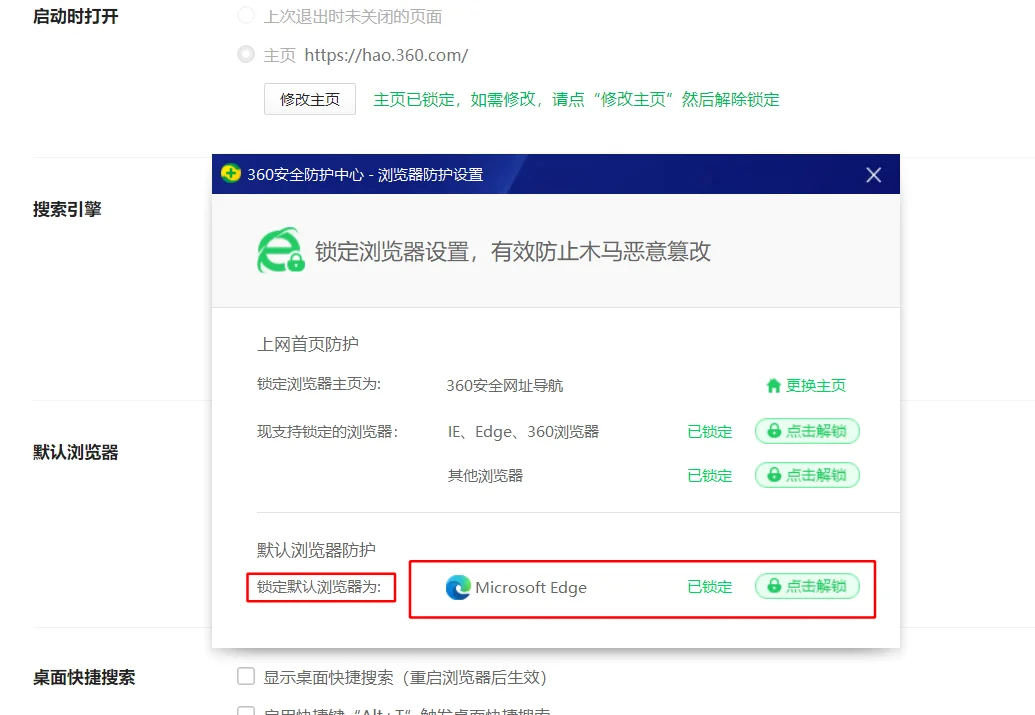Image resolution: width=1035 pixels, height=715 pixels.
Task: Click the green IE lock logo icon
Action: point(281,250)
